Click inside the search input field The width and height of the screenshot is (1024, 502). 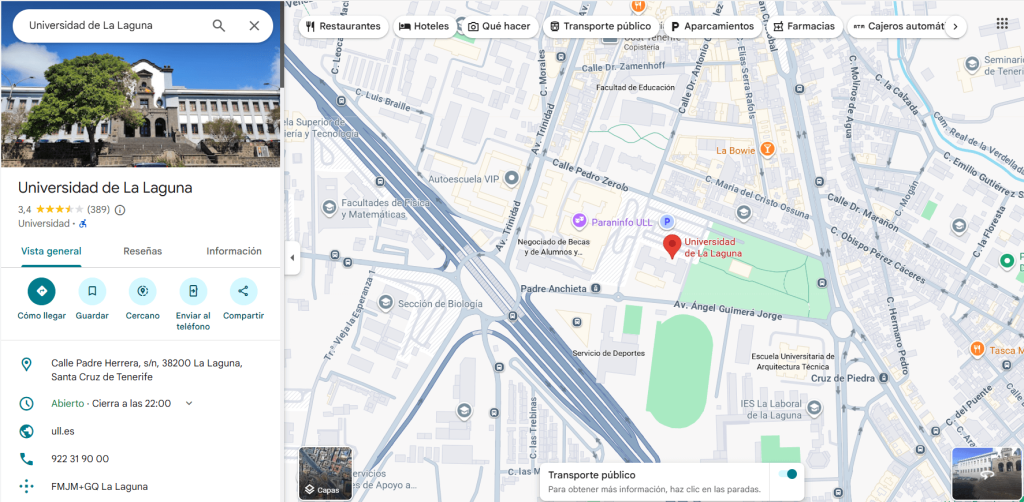114,25
